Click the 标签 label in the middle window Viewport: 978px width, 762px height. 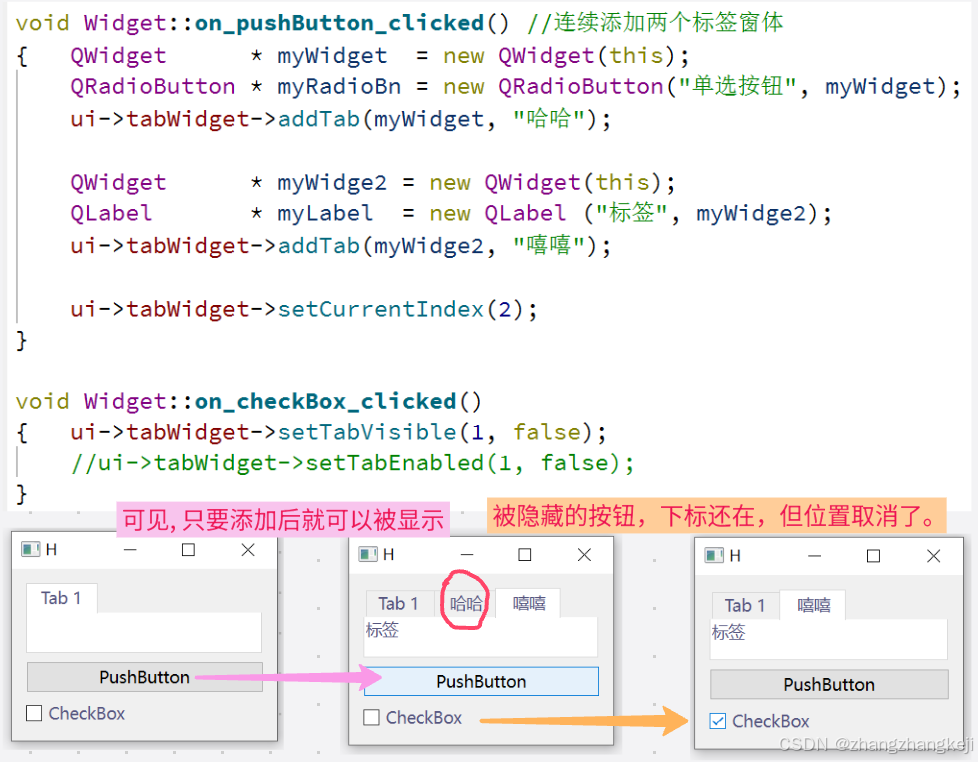(382, 630)
